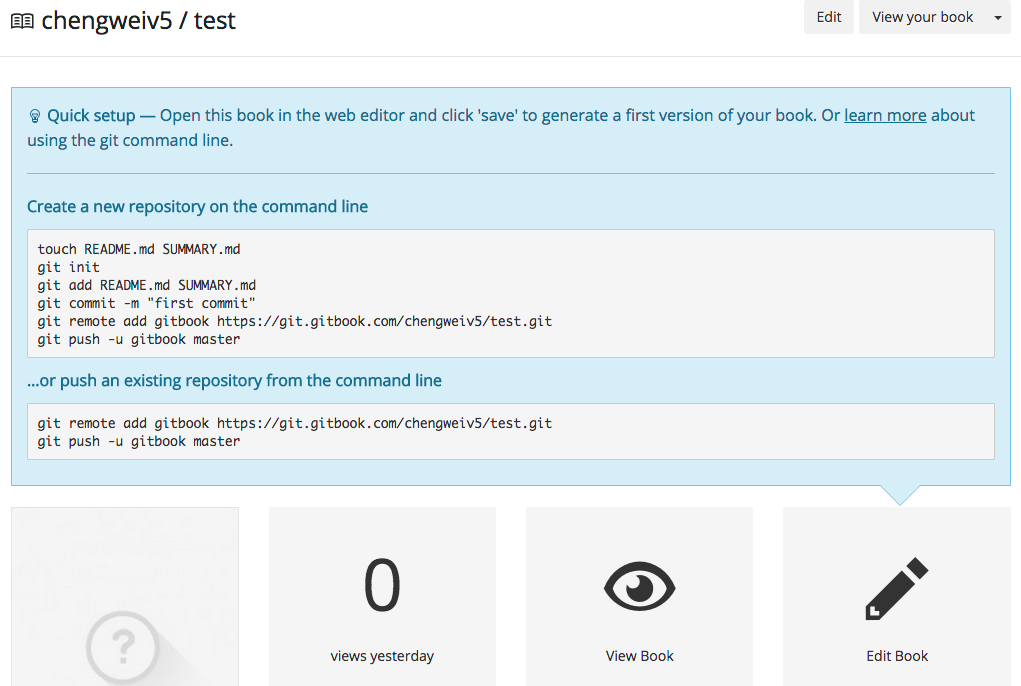Click 'git commit -m "first commit"' line

[x=147, y=303]
